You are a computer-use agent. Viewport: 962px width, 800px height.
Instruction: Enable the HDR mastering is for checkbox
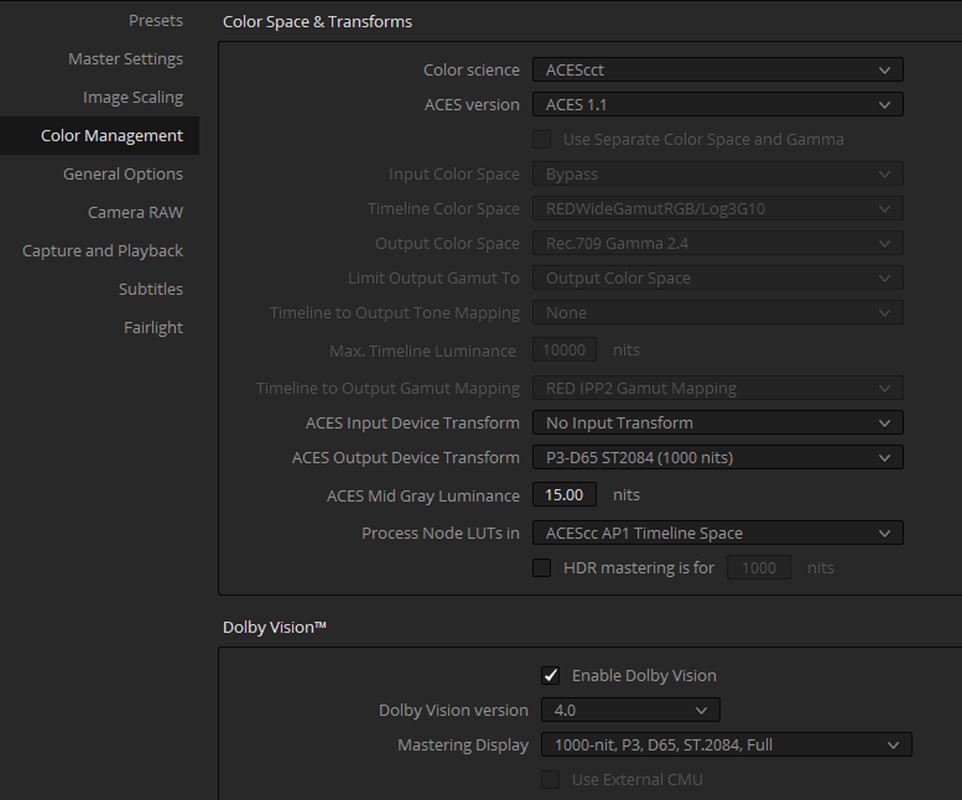pos(542,567)
